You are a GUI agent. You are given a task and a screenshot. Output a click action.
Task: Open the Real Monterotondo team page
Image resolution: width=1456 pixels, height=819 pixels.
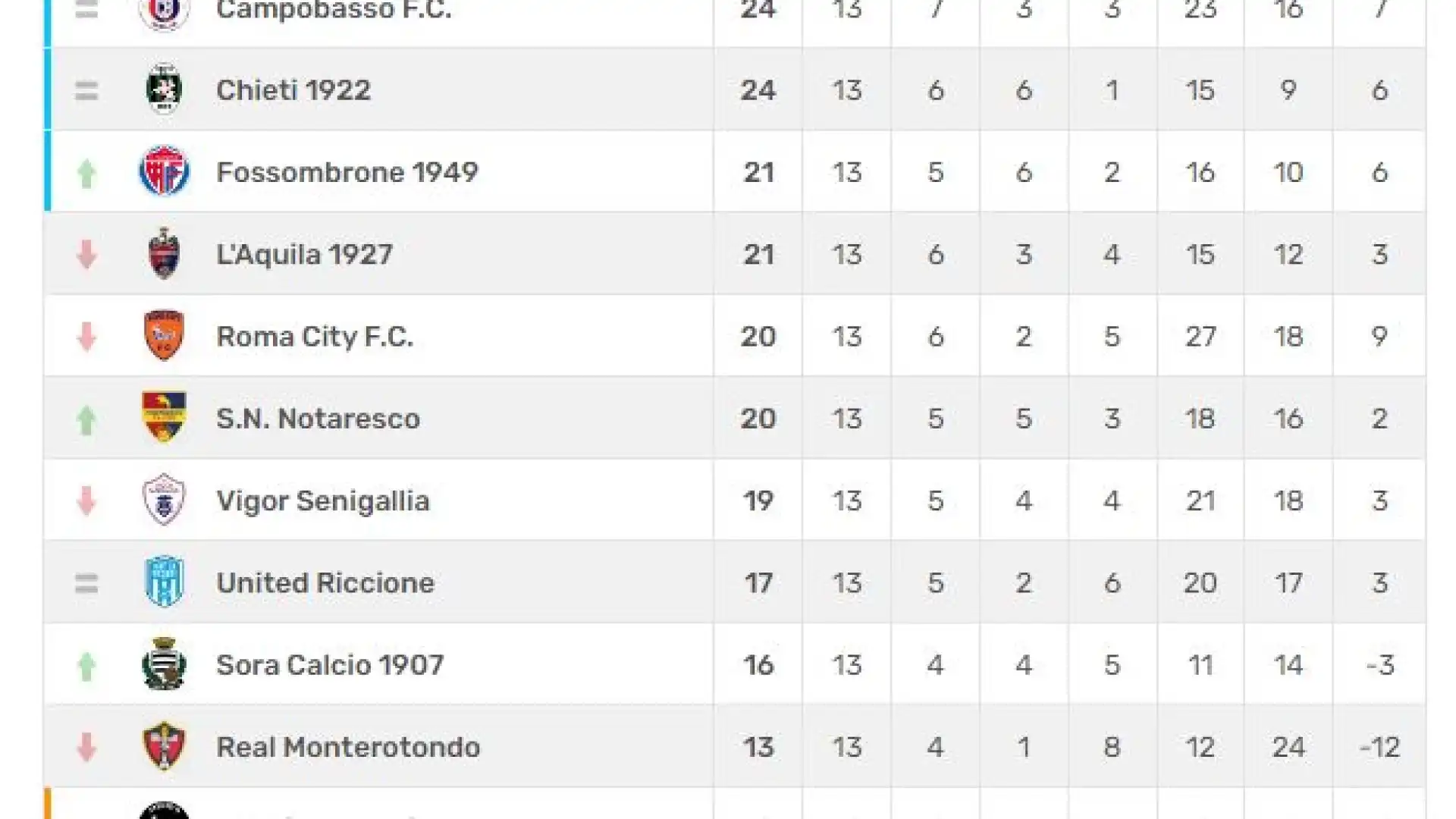click(348, 747)
